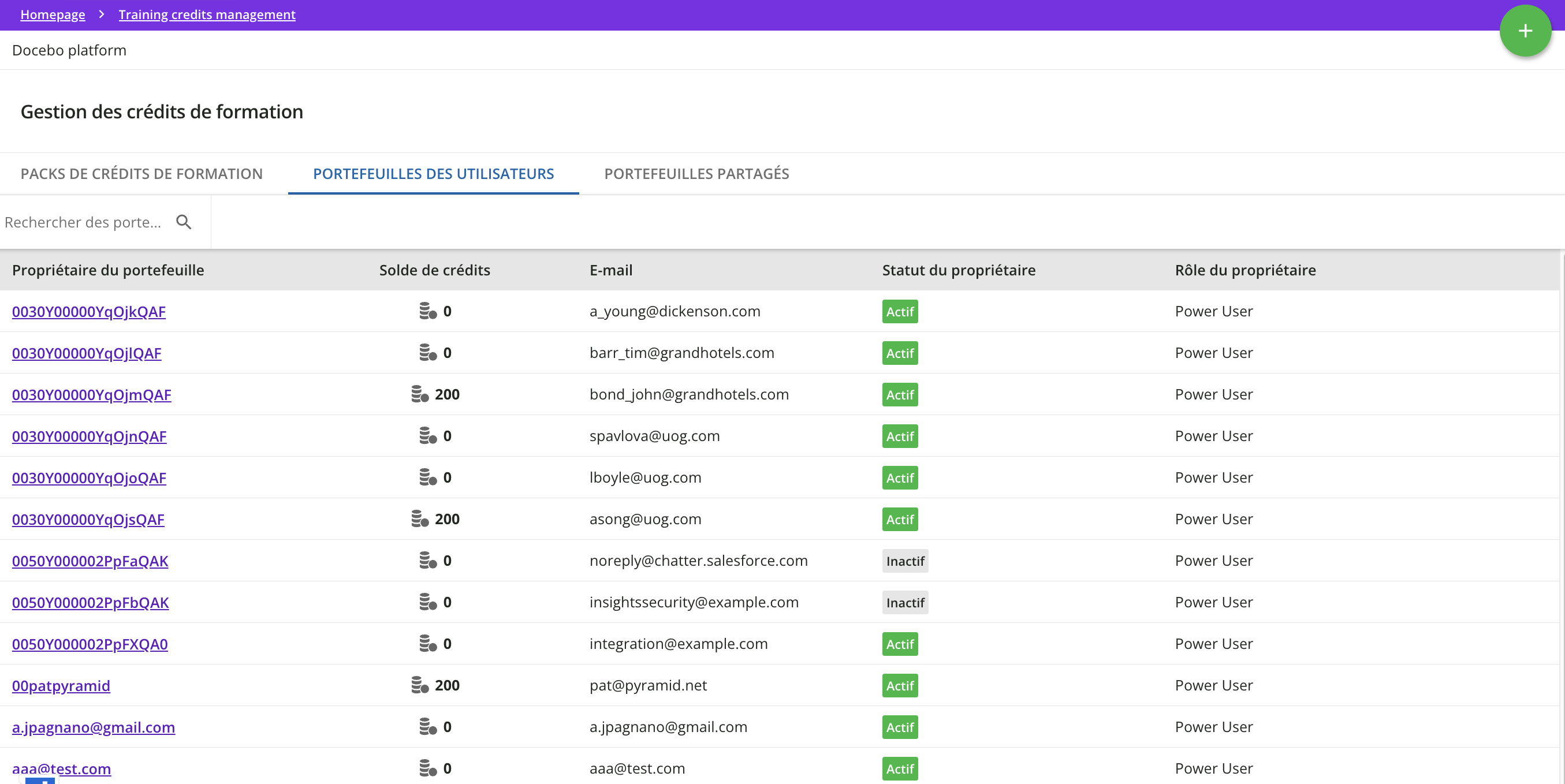Screen dimensions: 1565x784
Task: Open wallet a.jpagnano@gmail.com
Action: click(94, 727)
